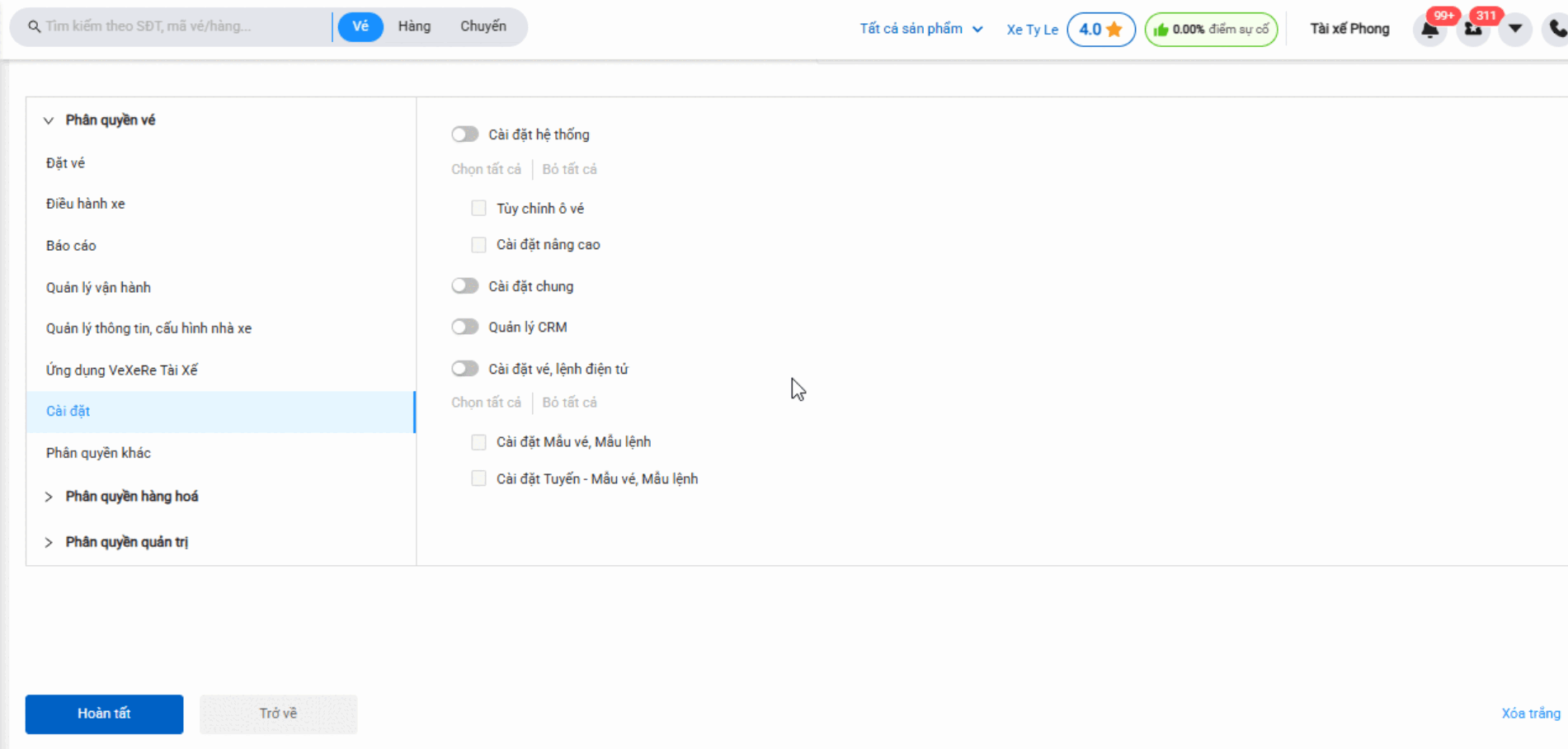
Task: Open the Tất cả sản phẩm dropdown
Action: pos(921,29)
